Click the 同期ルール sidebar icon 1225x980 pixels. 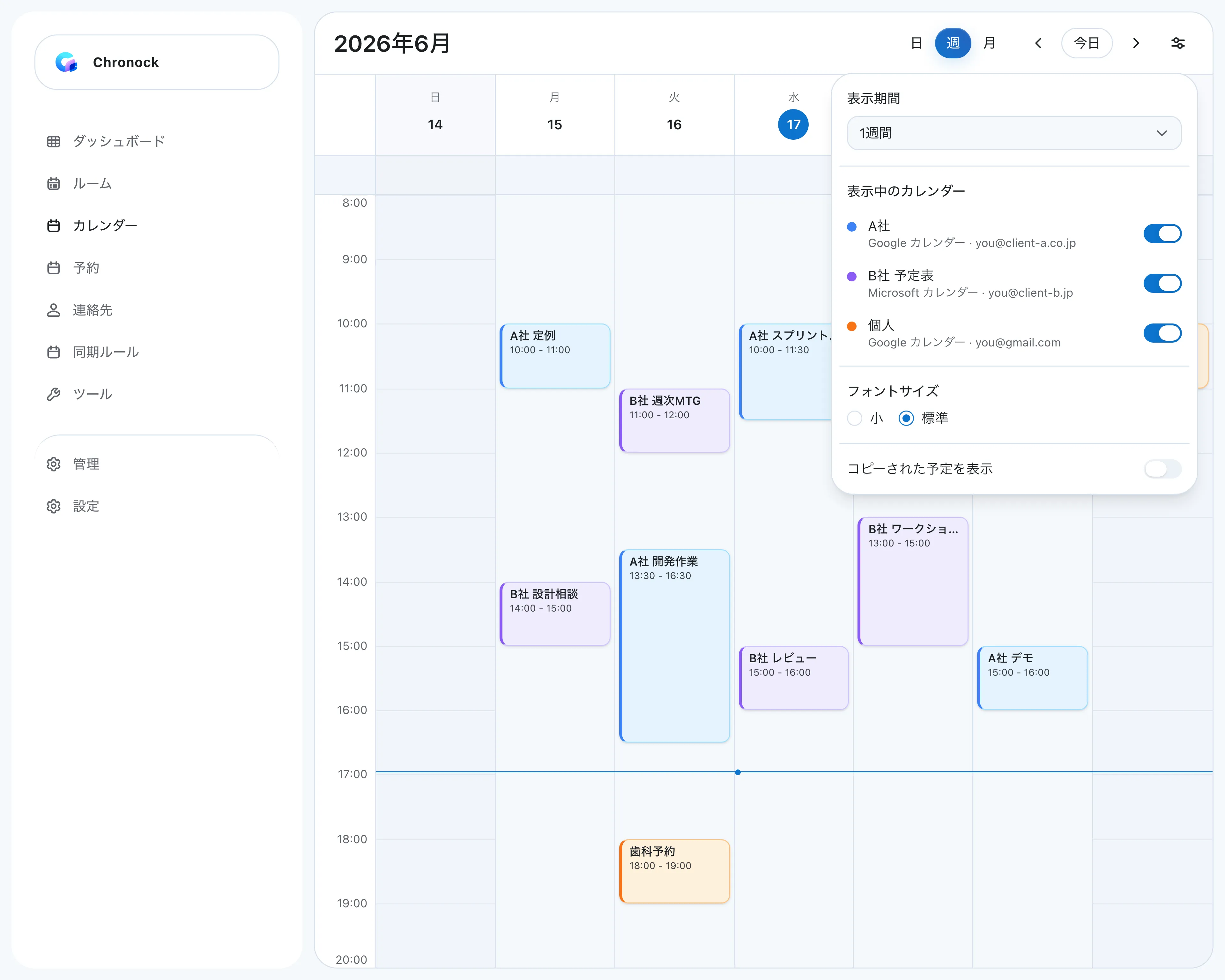(x=53, y=352)
